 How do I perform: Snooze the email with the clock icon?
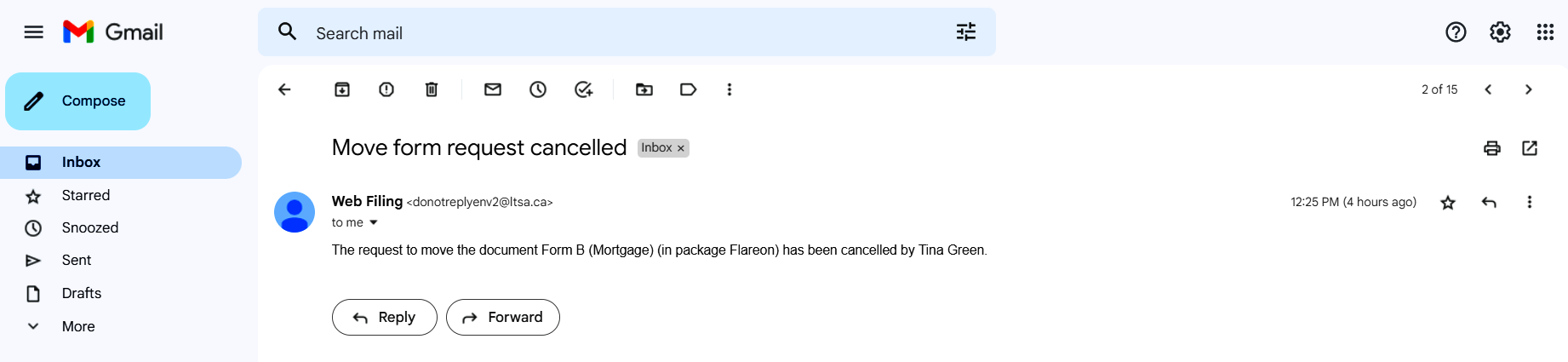[x=538, y=89]
